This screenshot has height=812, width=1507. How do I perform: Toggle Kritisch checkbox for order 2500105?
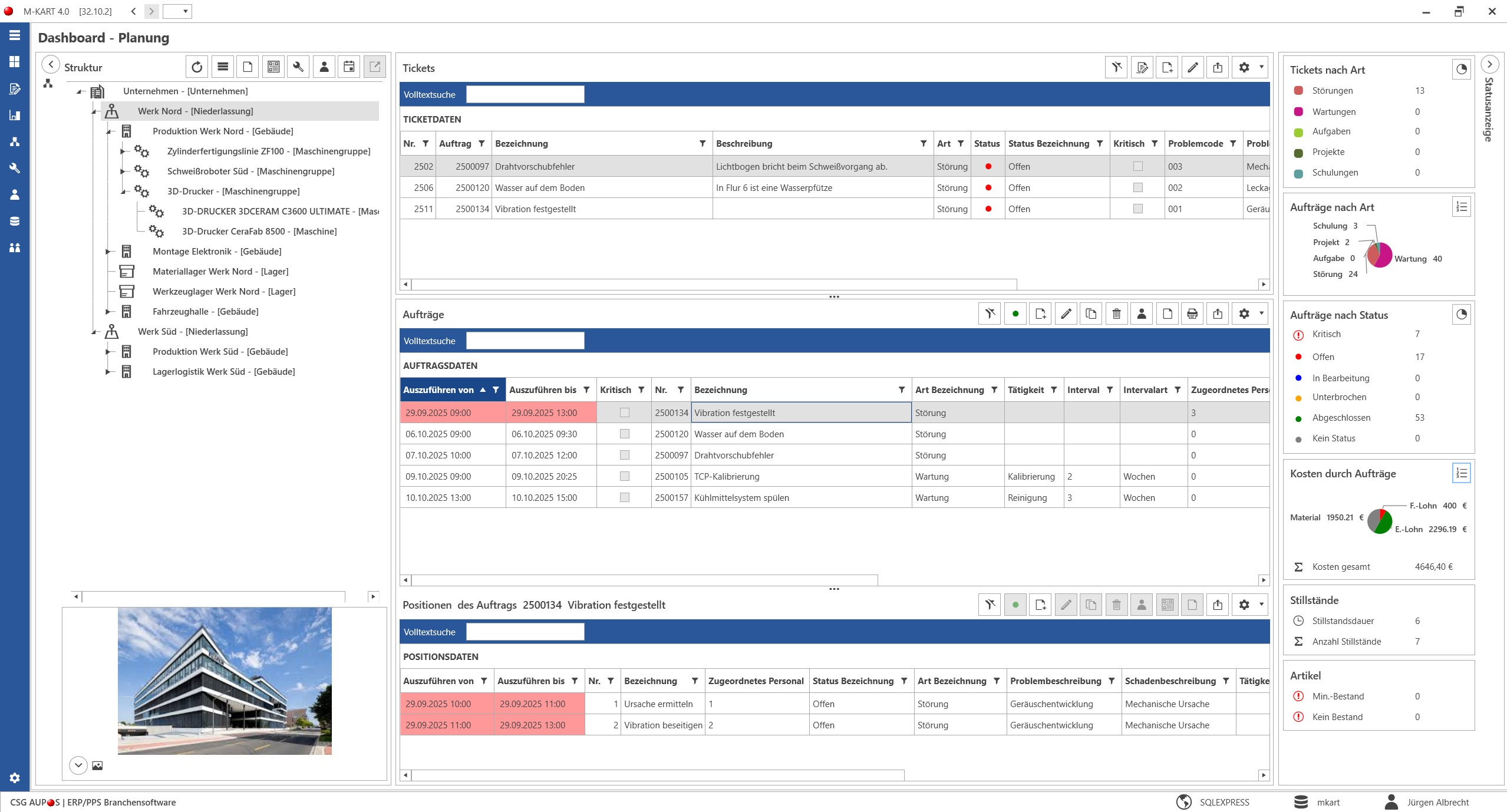point(625,476)
